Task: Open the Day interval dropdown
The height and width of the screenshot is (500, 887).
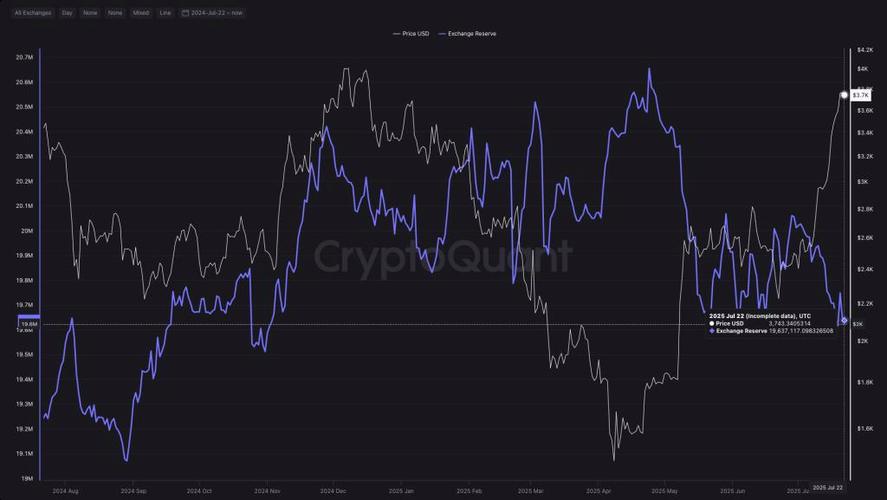Action: click(67, 13)
